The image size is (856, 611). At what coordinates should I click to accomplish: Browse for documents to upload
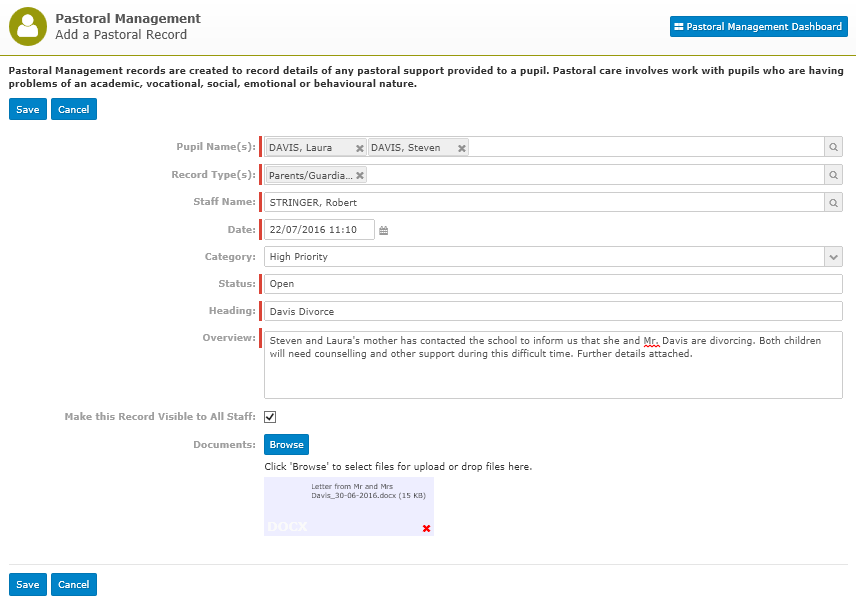pos(287,444)
